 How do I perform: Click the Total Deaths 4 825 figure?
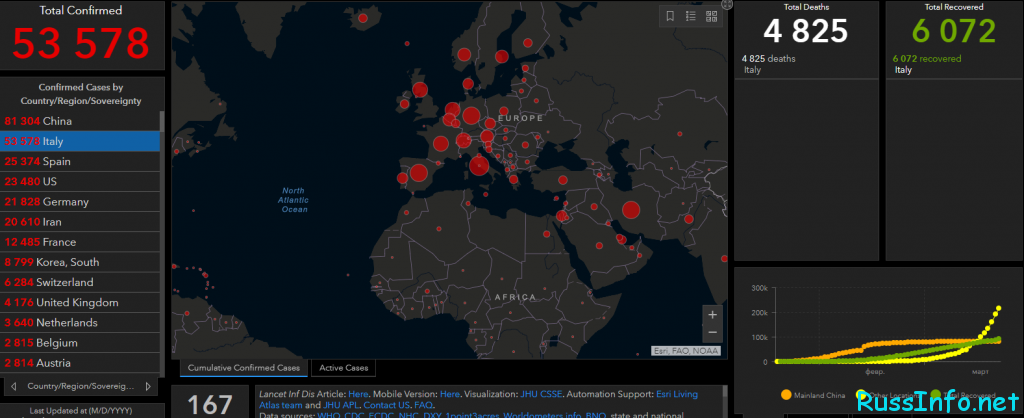pos(805,31)
